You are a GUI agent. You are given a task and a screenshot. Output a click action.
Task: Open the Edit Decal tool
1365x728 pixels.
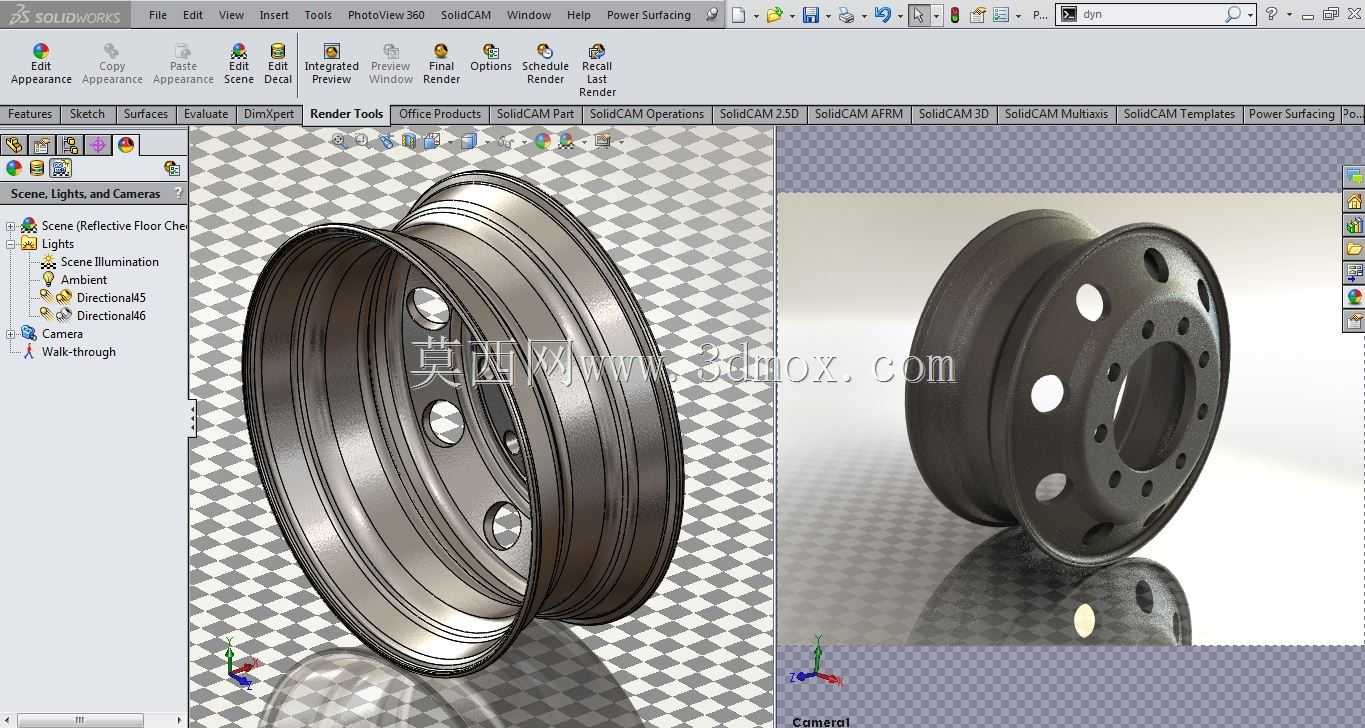(x=278, y=64)
